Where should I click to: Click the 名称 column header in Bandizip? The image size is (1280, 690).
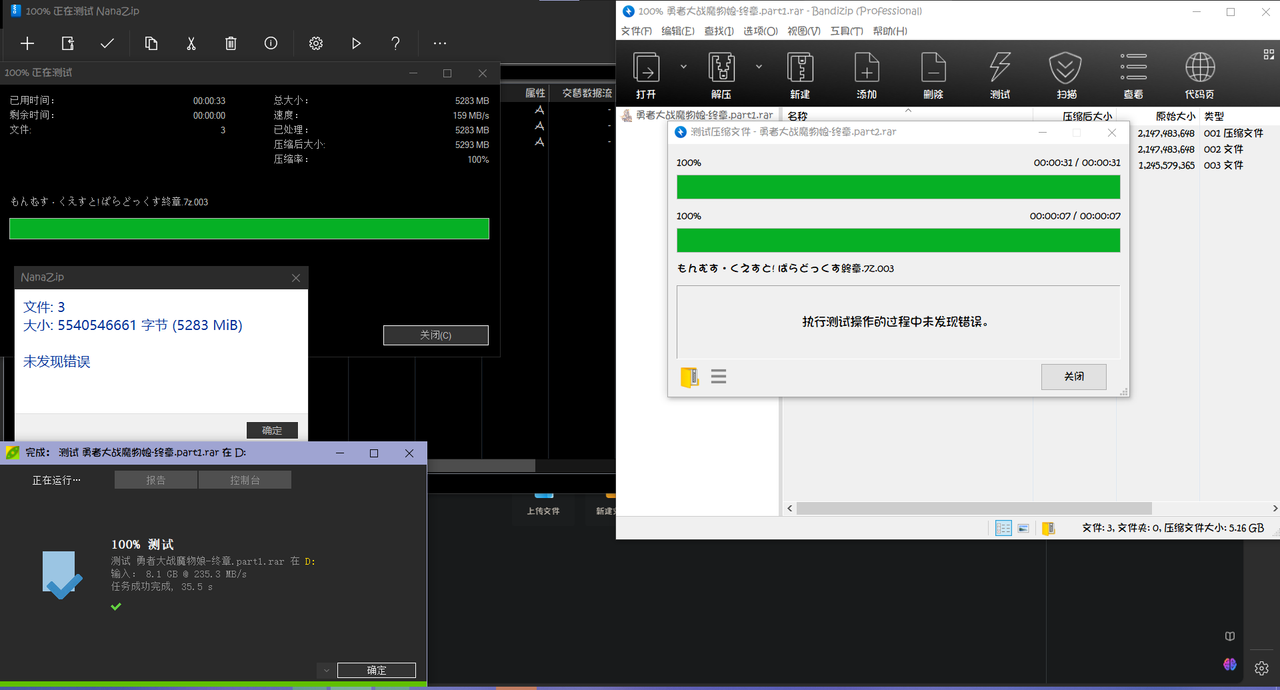tap(797, 116)
